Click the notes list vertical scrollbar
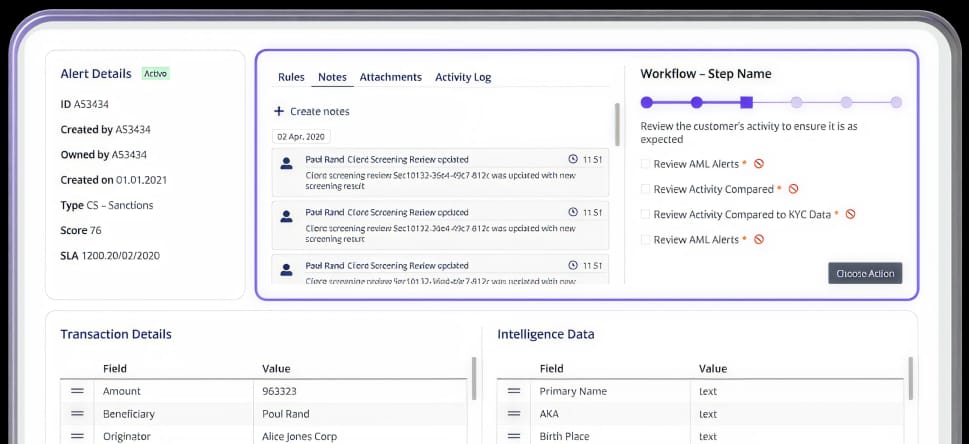 [x=616, y=125]
